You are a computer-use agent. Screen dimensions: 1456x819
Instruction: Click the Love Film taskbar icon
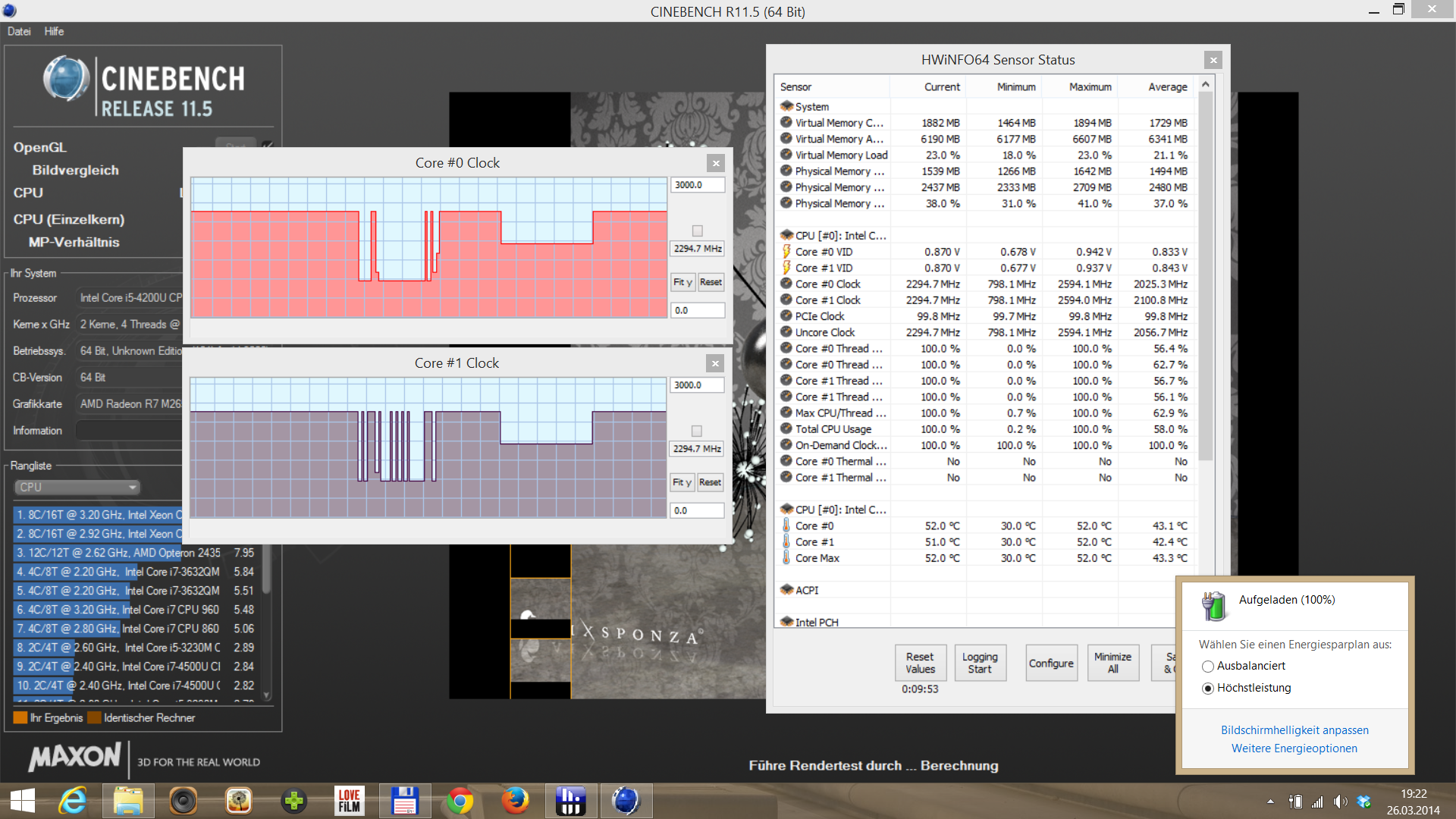[x=349, y=801]
